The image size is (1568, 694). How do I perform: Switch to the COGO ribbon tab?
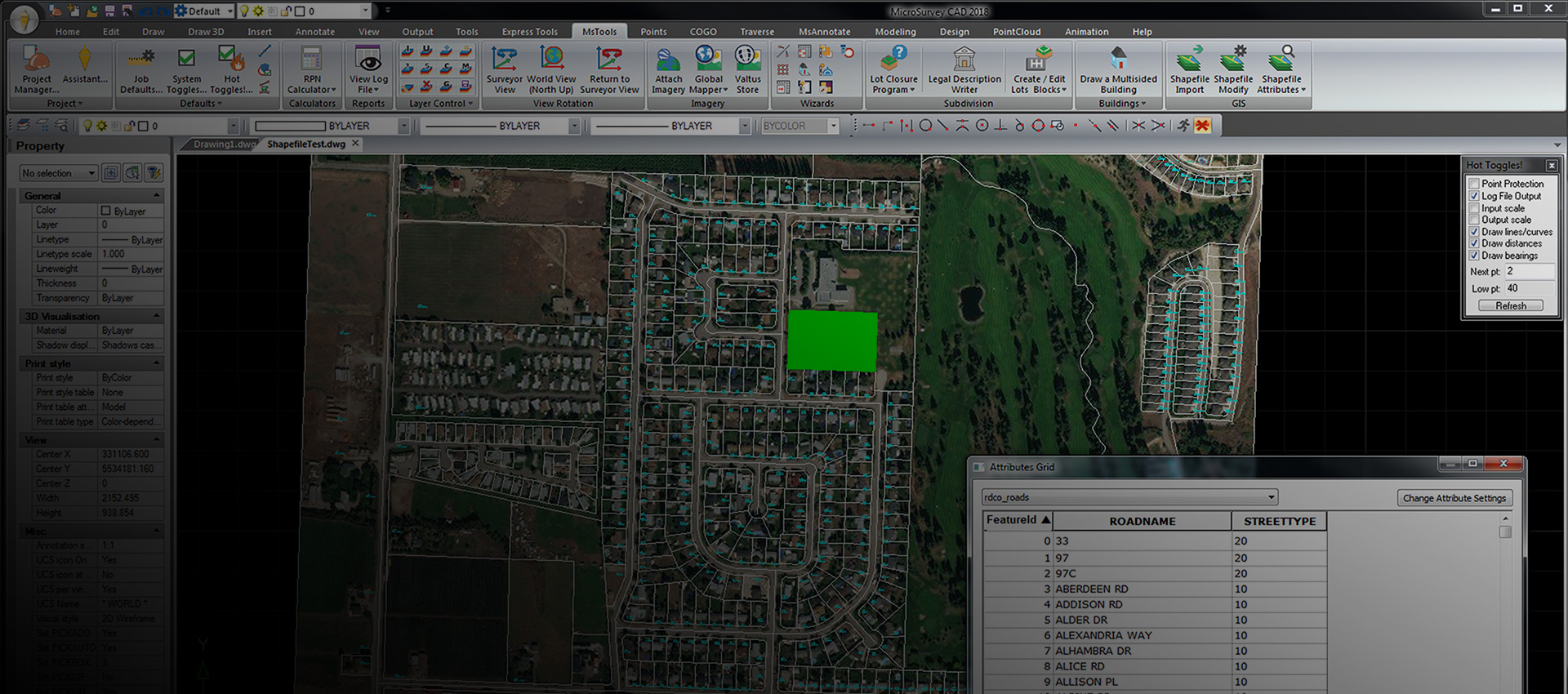(x=702, y=32)
